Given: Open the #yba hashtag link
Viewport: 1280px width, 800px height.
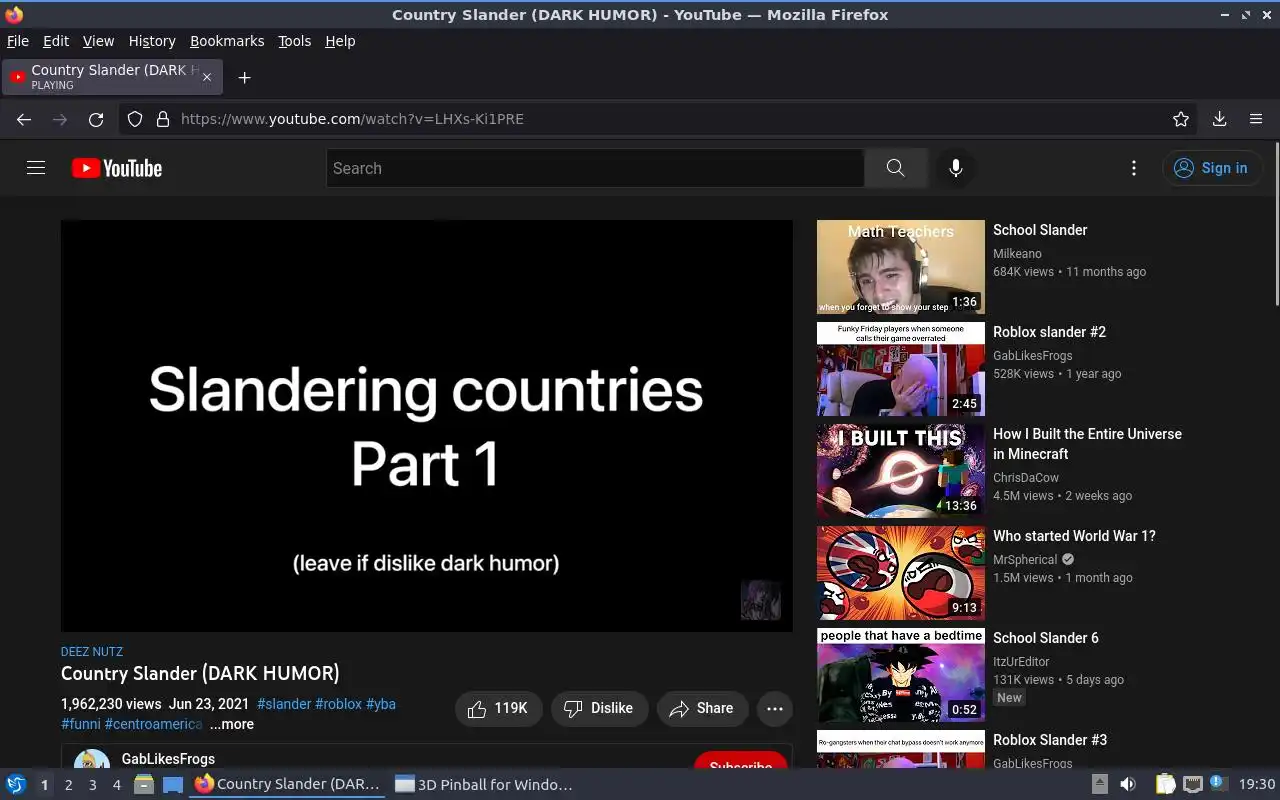Looking at the screenshot, I should (x=381, y=704).
